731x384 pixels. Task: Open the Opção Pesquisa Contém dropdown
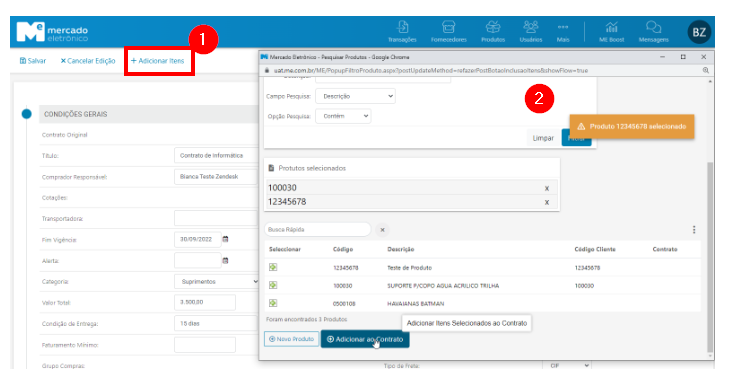click(x=343, y=116)
